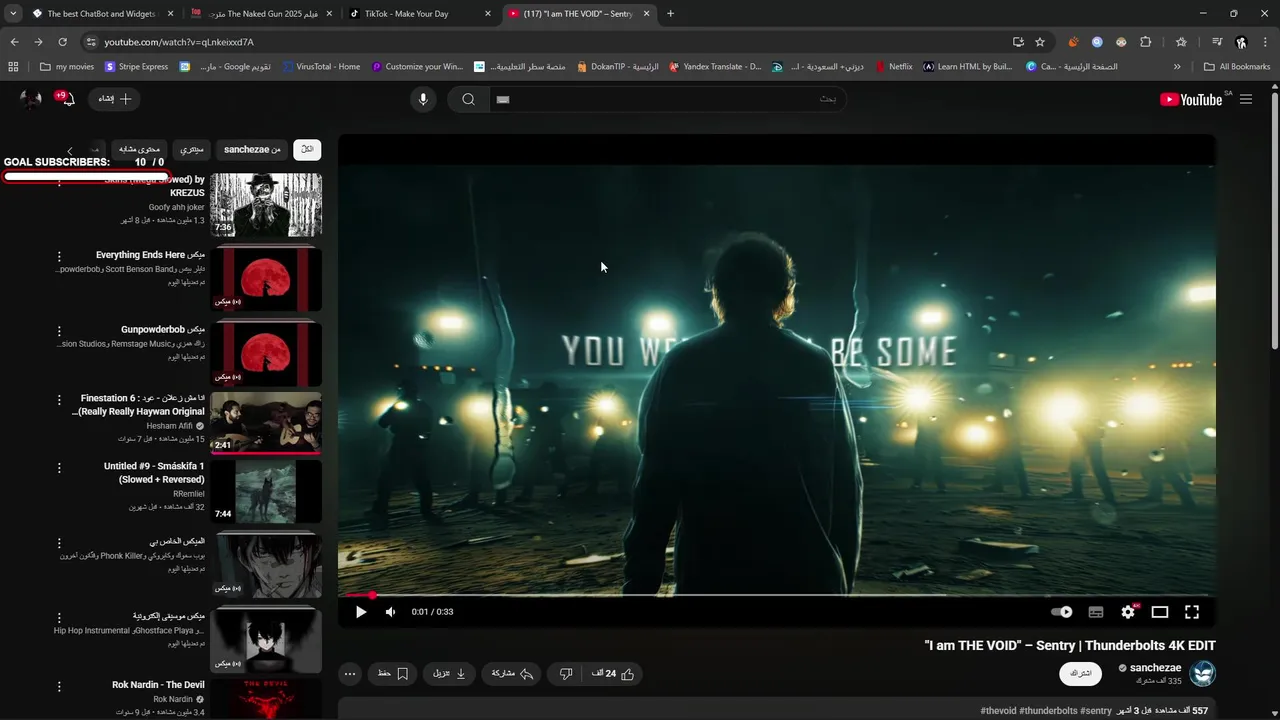Mute the video using the speaker icon
The width and height of the screenshot is (1280, 720).
coord(391,612)
